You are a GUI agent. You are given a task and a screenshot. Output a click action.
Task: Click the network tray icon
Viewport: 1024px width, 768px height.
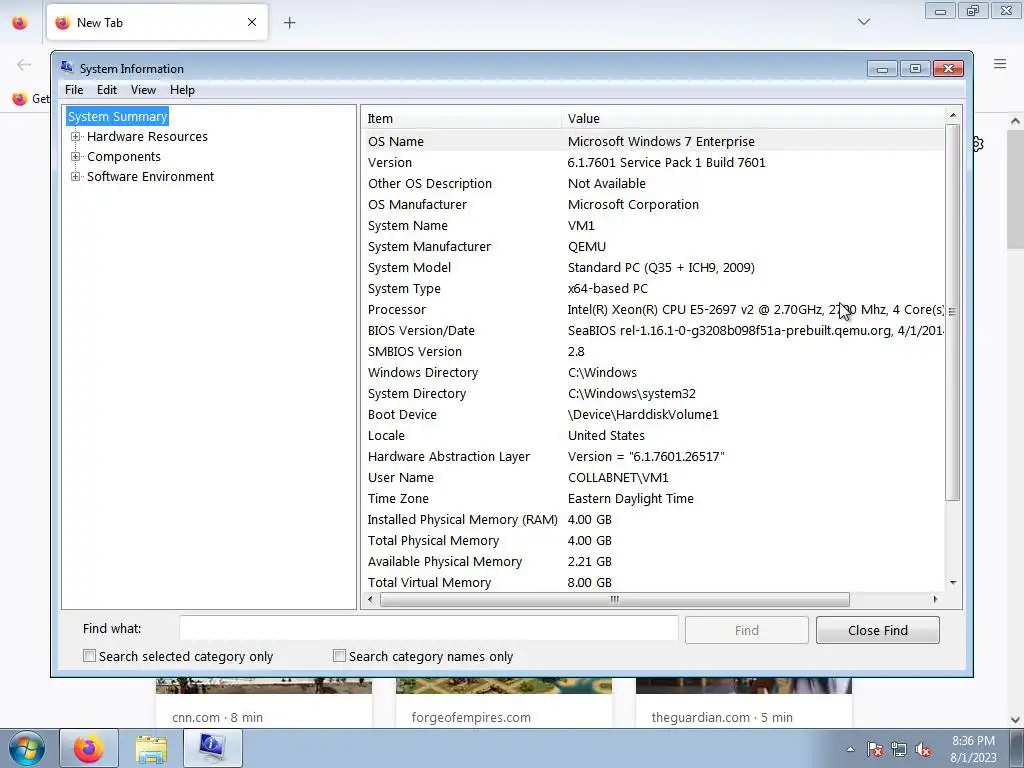[899, 749]
